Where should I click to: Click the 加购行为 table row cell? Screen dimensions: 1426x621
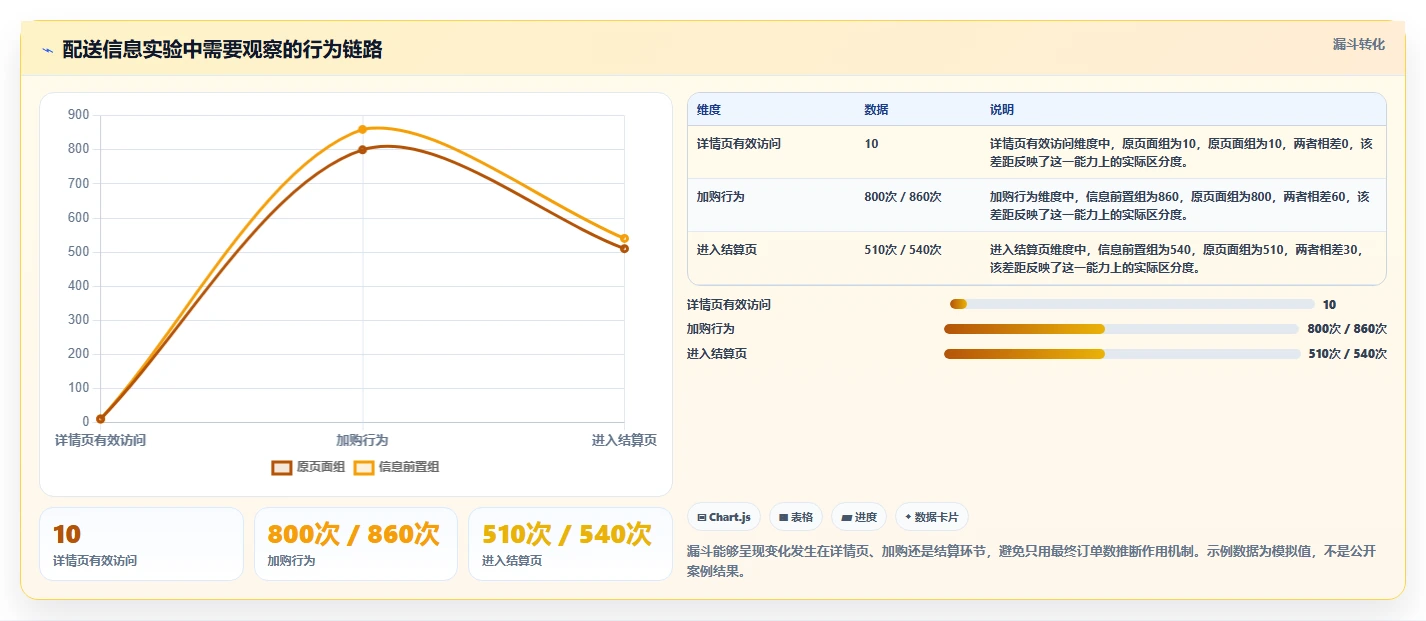pyautogui.click(x=771, y=205)
